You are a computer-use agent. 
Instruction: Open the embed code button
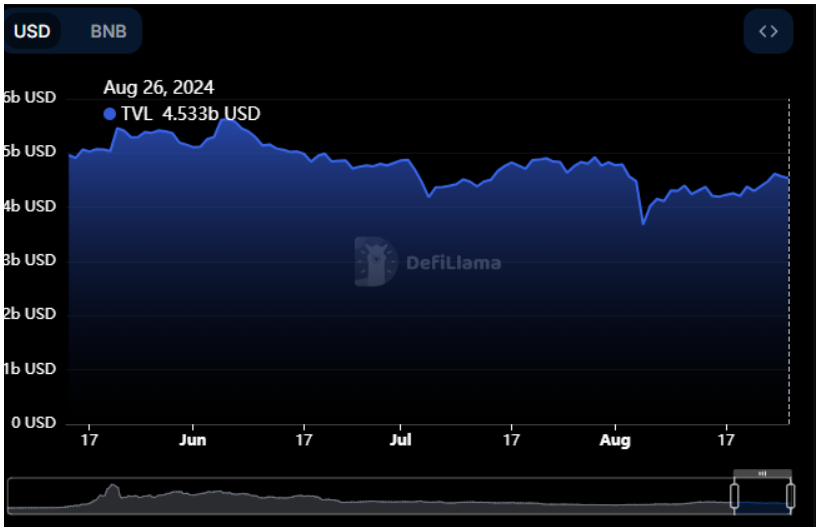[x=768, y=31]
